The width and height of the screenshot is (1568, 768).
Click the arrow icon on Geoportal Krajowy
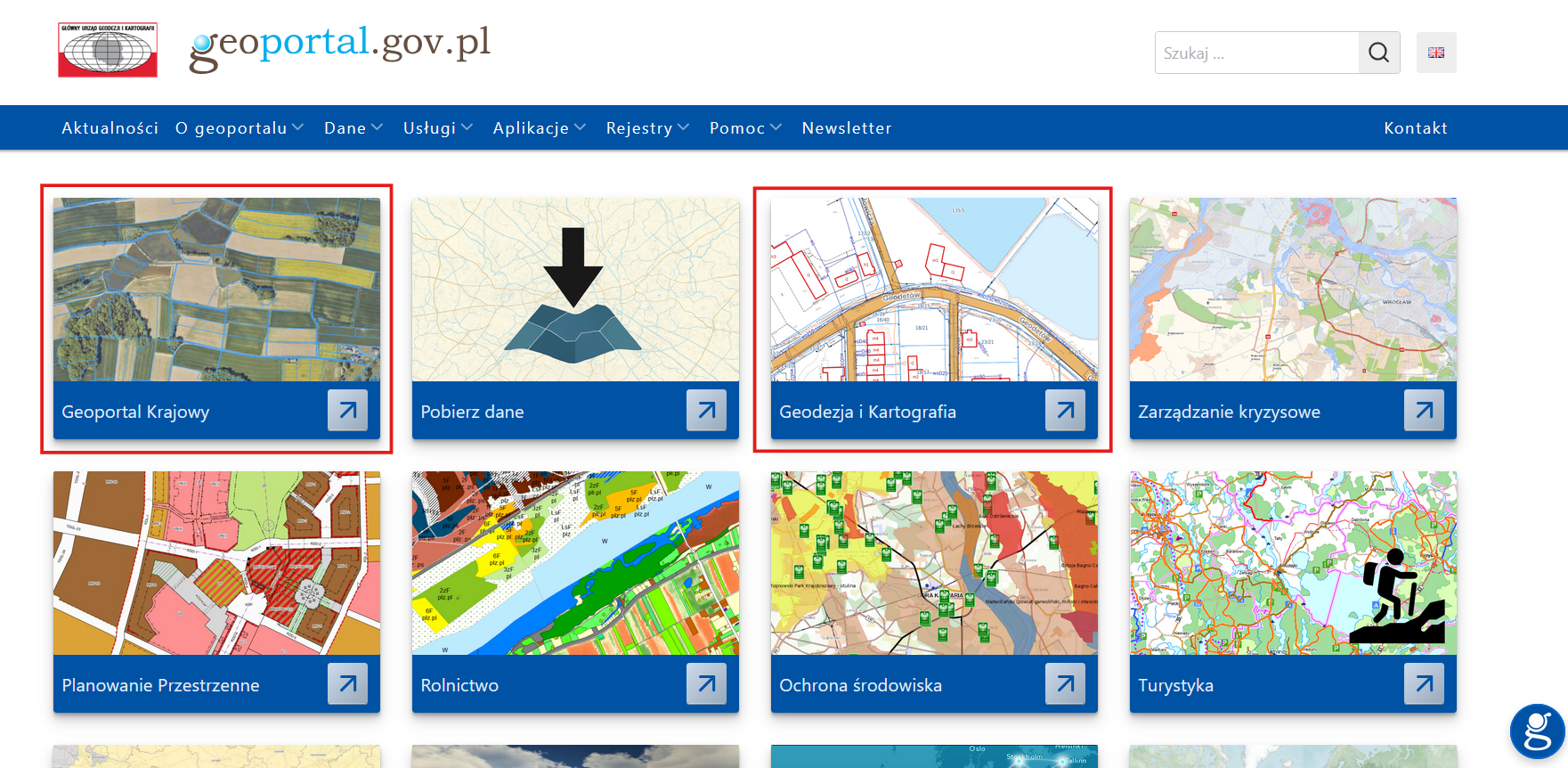pos(347,411)
